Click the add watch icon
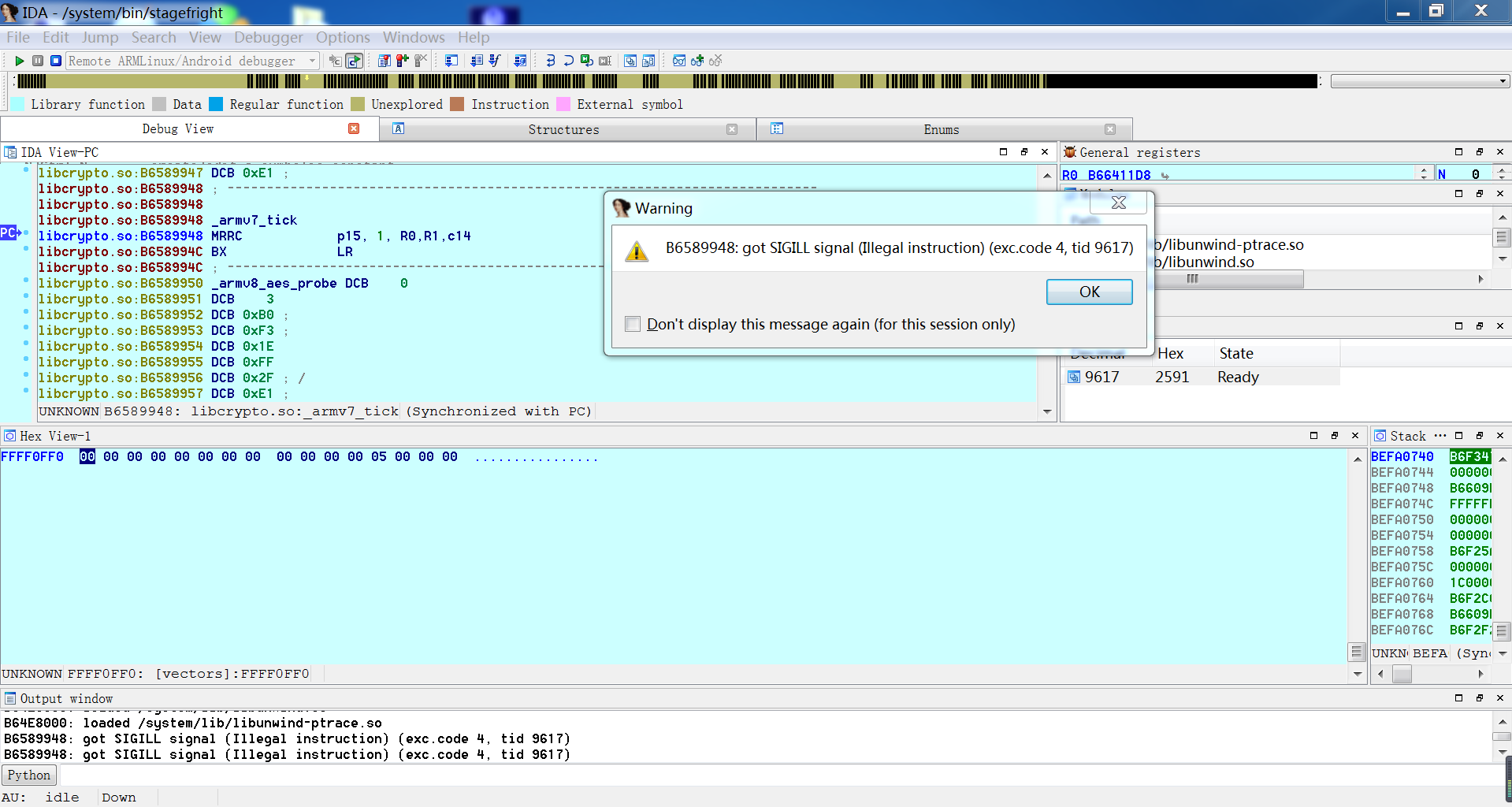Screen dimensions: 1512x807 (697, 61)
